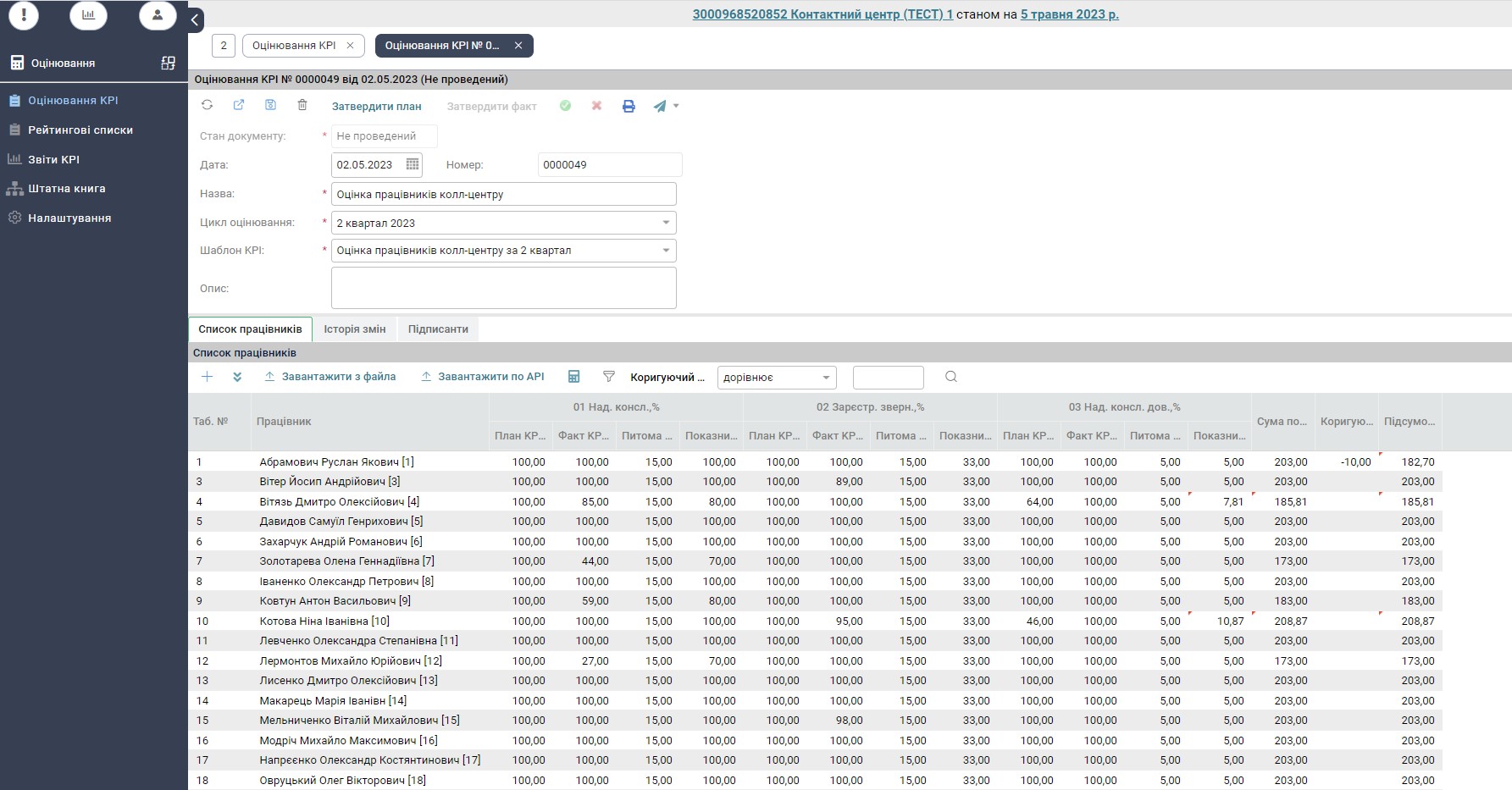Image resolution: width=1512 pixels, height=790 pixels.
Task: Click the calculator icon in employee toolbar
Action: [573, 377]
